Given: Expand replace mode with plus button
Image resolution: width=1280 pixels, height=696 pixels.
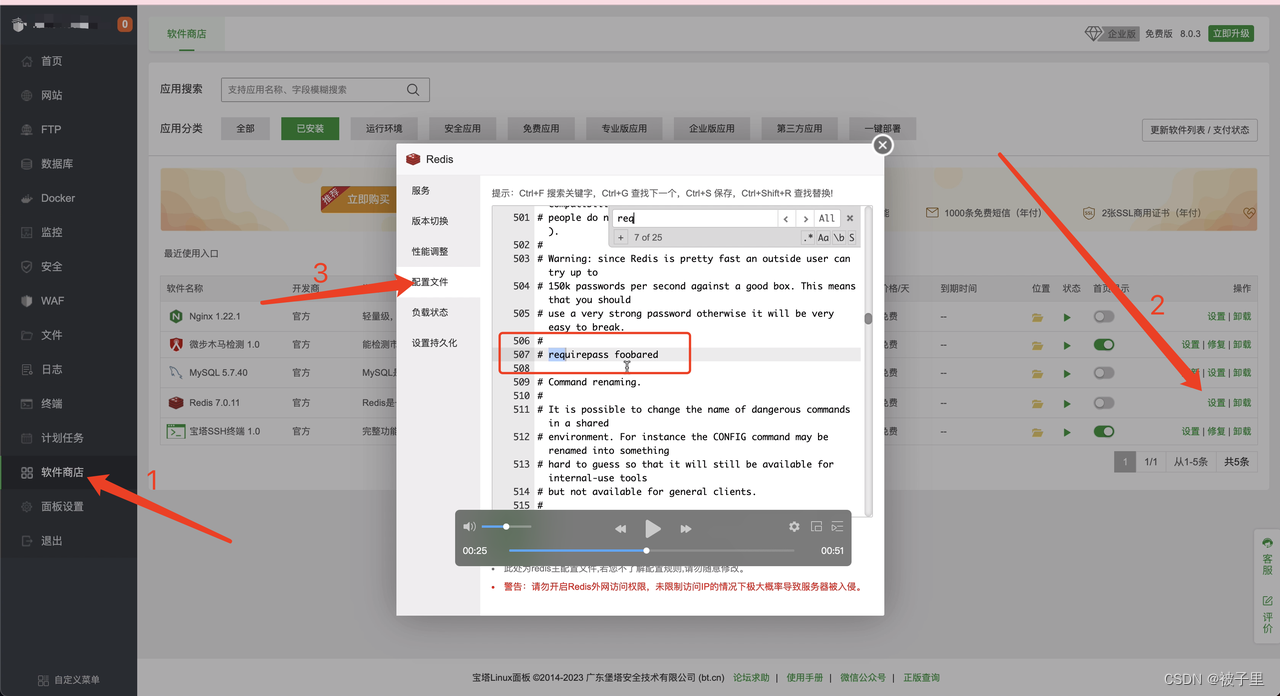Looking at the screenshot, I should [x=621, y=237].
